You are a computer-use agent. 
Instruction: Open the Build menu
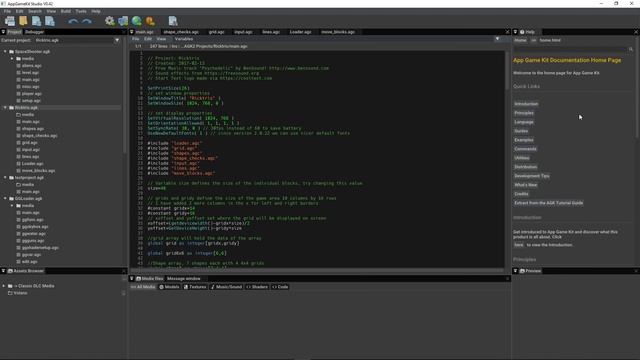point(66,11)
